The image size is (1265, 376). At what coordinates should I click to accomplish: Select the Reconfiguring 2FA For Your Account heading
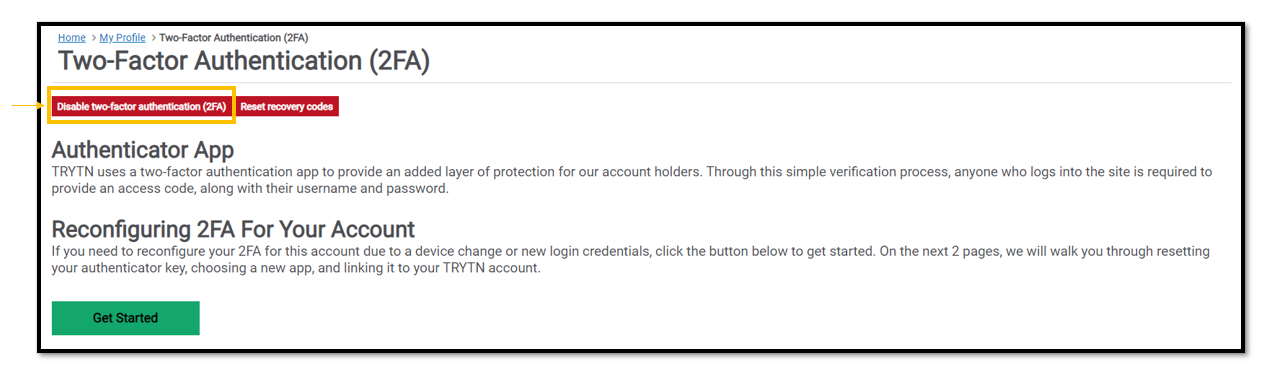pyautogui.click(x=233, y=229)
